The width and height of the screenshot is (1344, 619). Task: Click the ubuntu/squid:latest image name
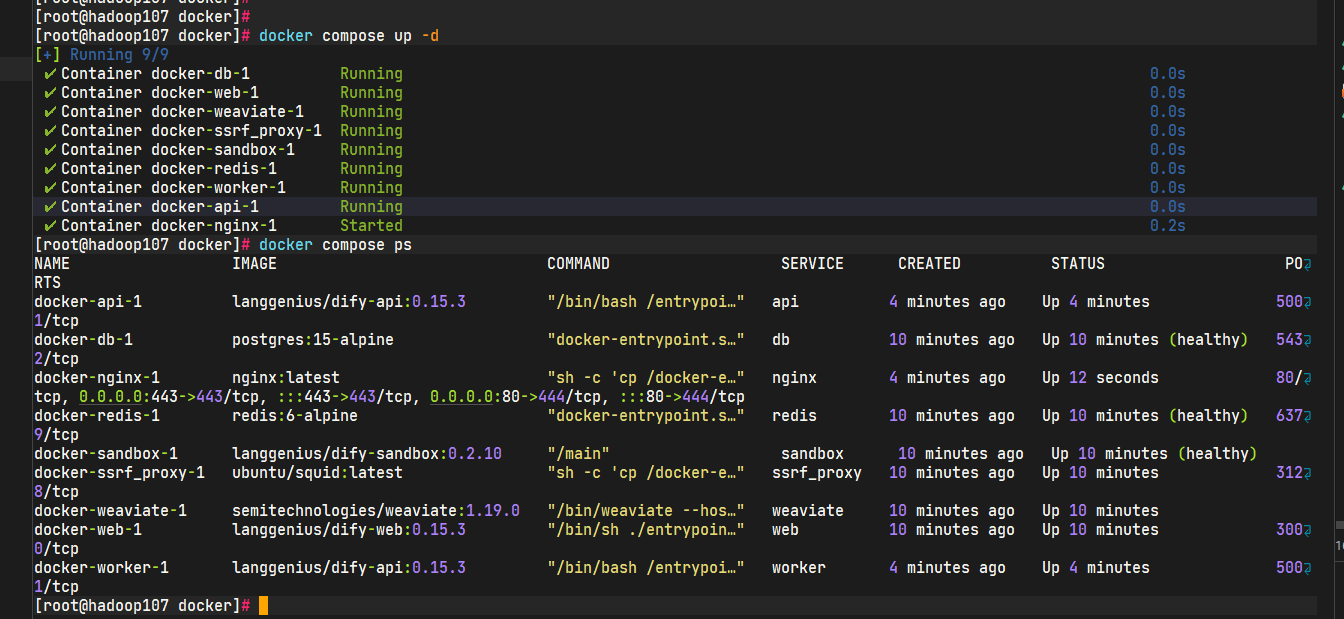point(317,473)
